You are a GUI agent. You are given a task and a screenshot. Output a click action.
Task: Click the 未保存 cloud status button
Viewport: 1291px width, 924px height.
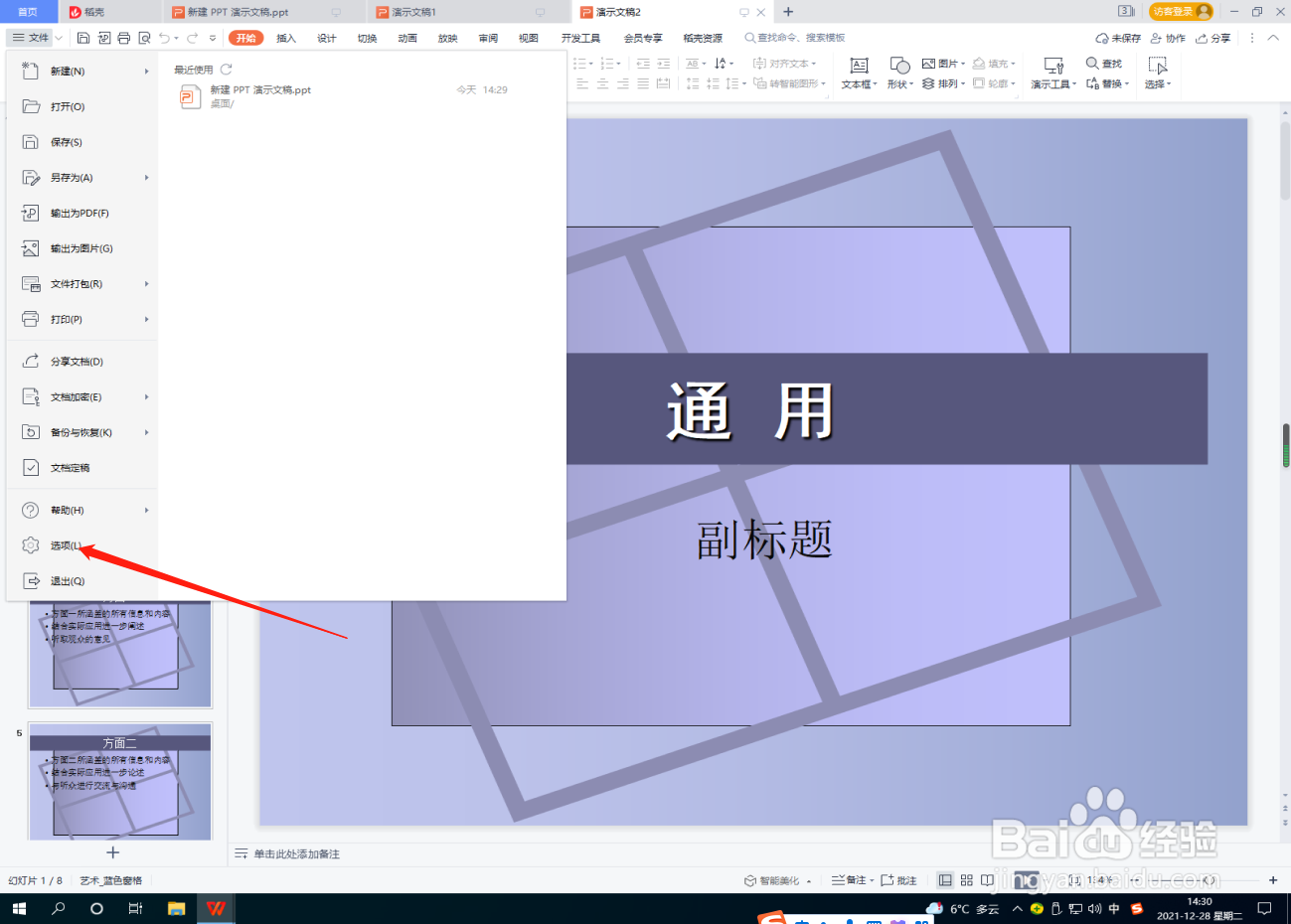(1118, 38)
